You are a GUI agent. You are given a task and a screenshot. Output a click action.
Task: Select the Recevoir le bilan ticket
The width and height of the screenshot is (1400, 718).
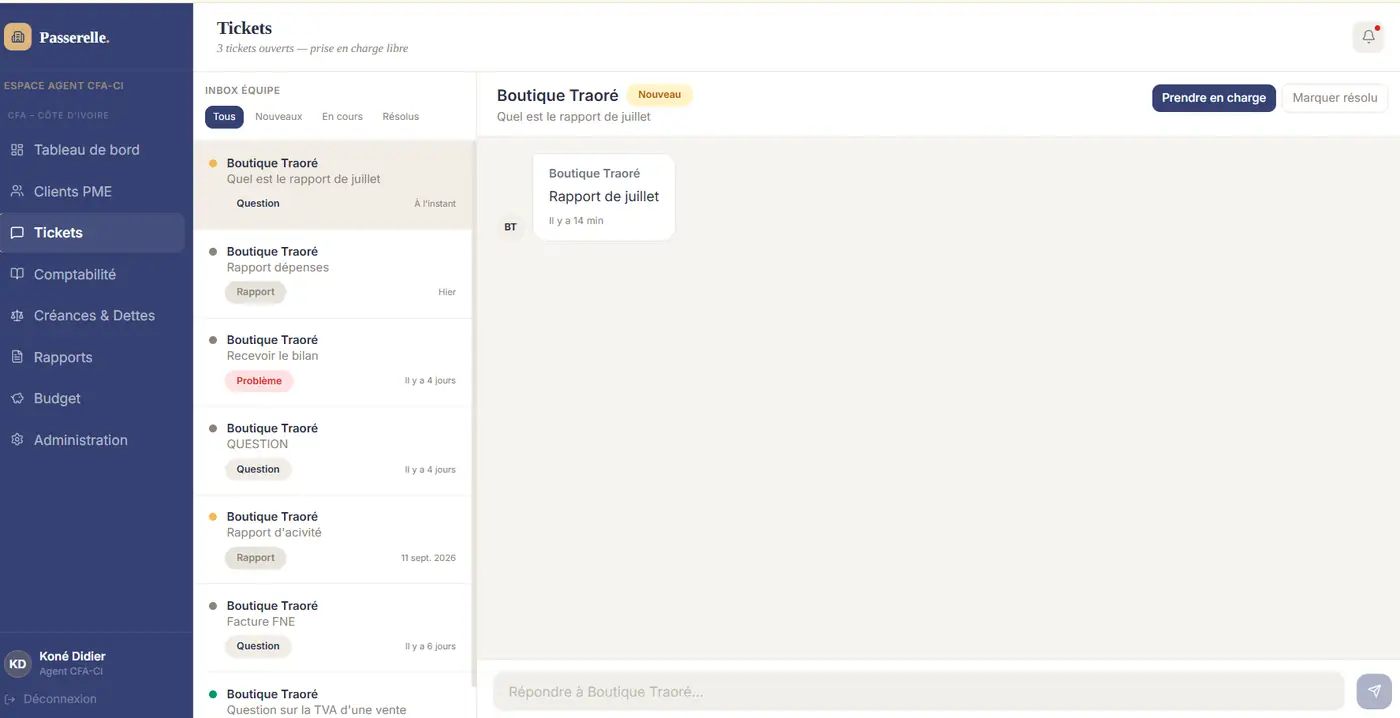333,362
